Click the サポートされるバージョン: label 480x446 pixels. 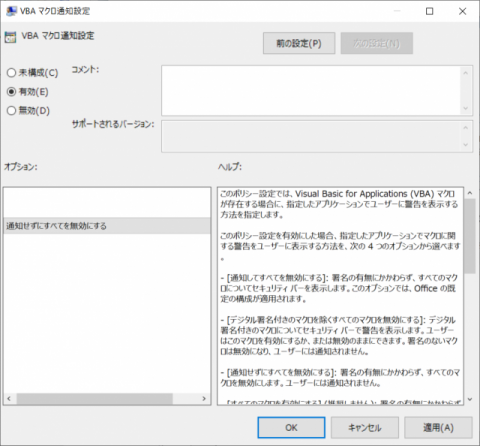click(113, 124)
